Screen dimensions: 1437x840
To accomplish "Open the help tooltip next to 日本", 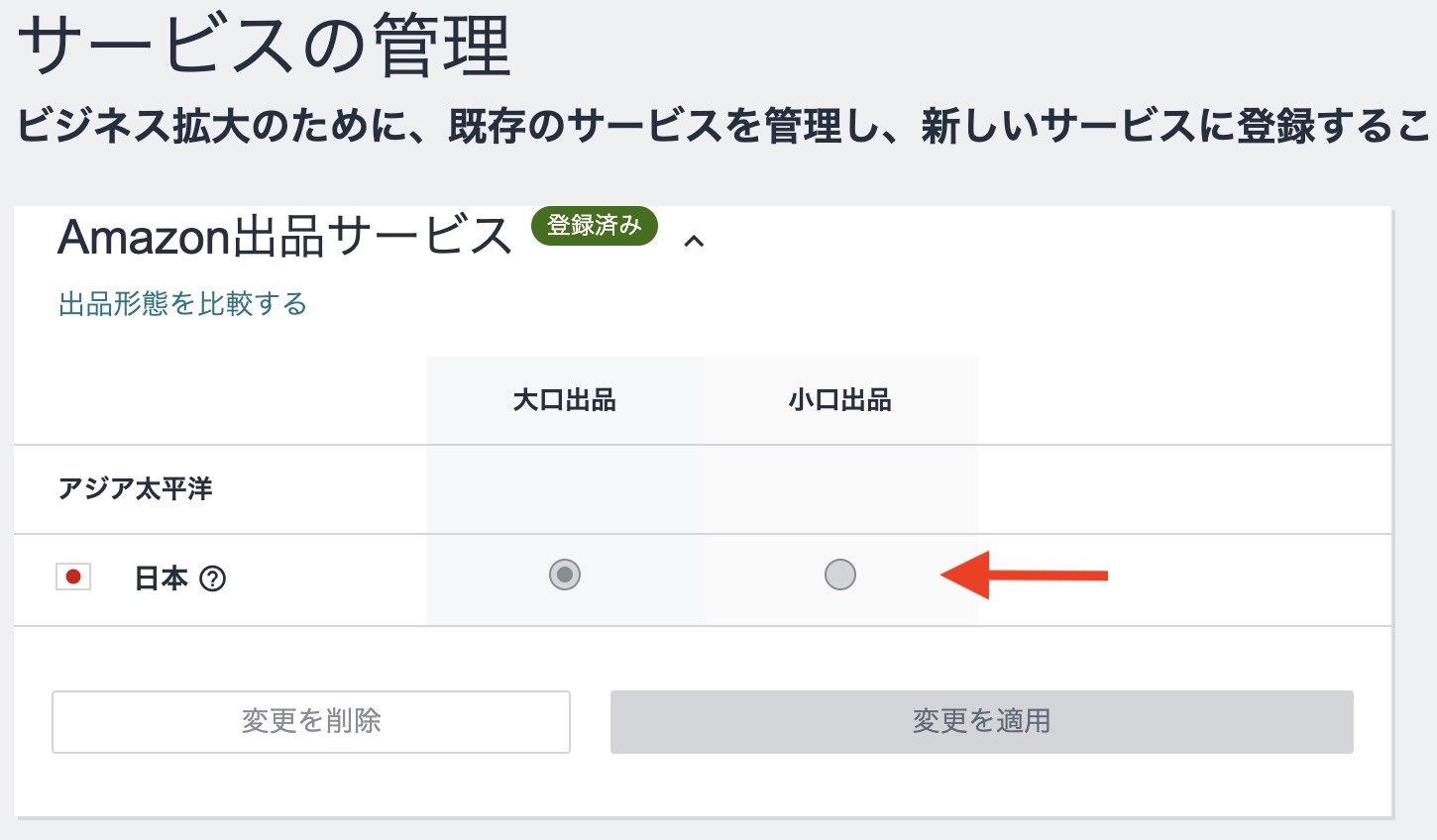I will (214, 578).
